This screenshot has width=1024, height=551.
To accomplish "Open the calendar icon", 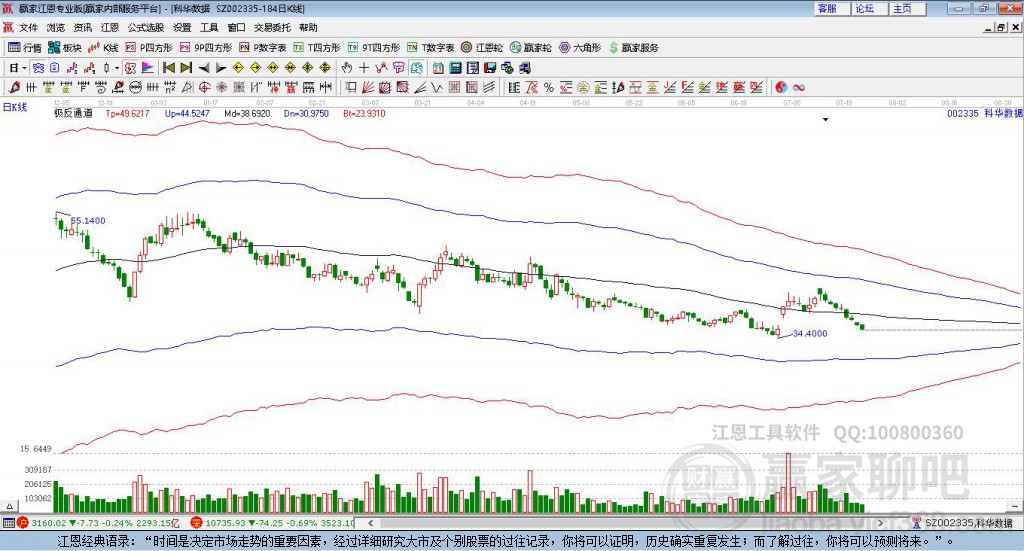I will coord(438,68).
